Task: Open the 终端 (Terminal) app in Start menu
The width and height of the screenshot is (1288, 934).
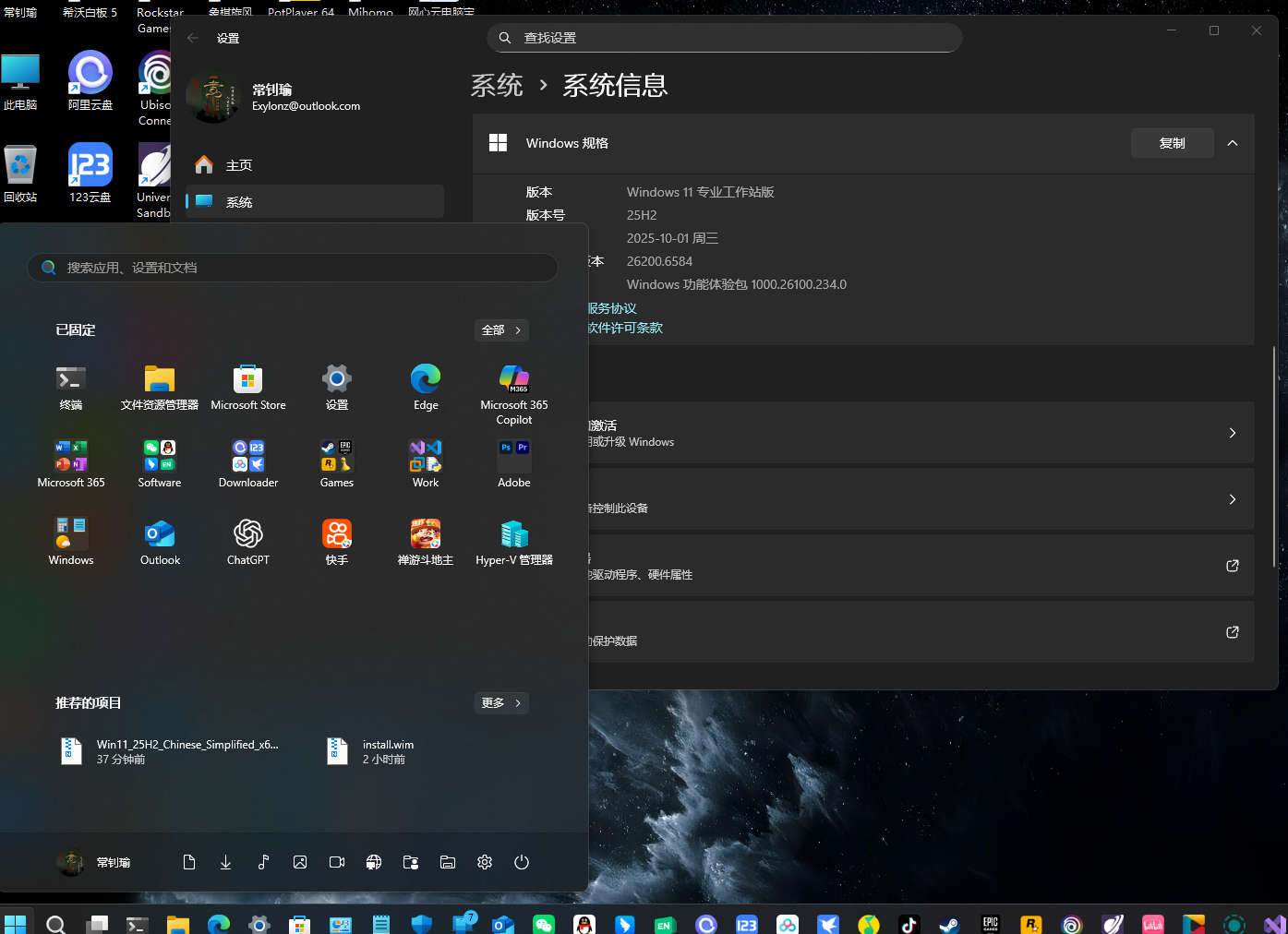Action: tap(71, 387)
